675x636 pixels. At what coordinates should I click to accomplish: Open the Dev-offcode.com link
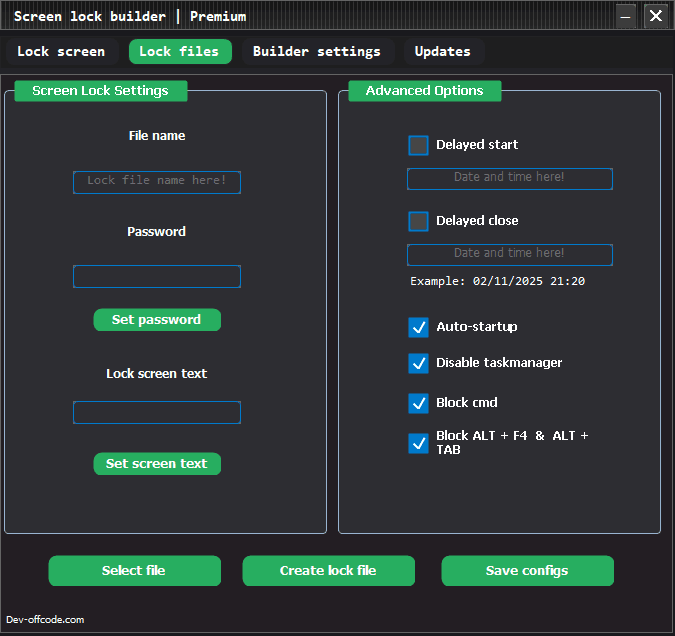pyautogui.click(x=45, y=620)
